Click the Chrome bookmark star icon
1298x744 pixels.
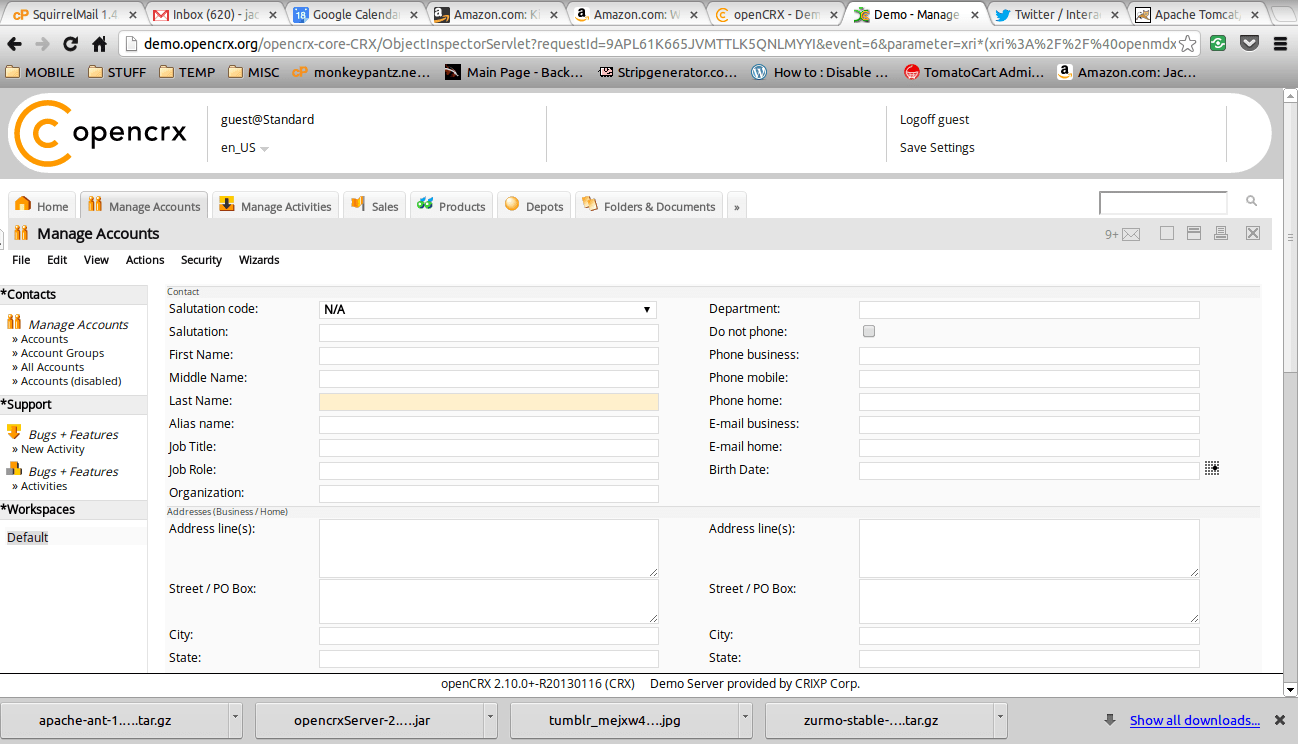(x=1187, y=44)
